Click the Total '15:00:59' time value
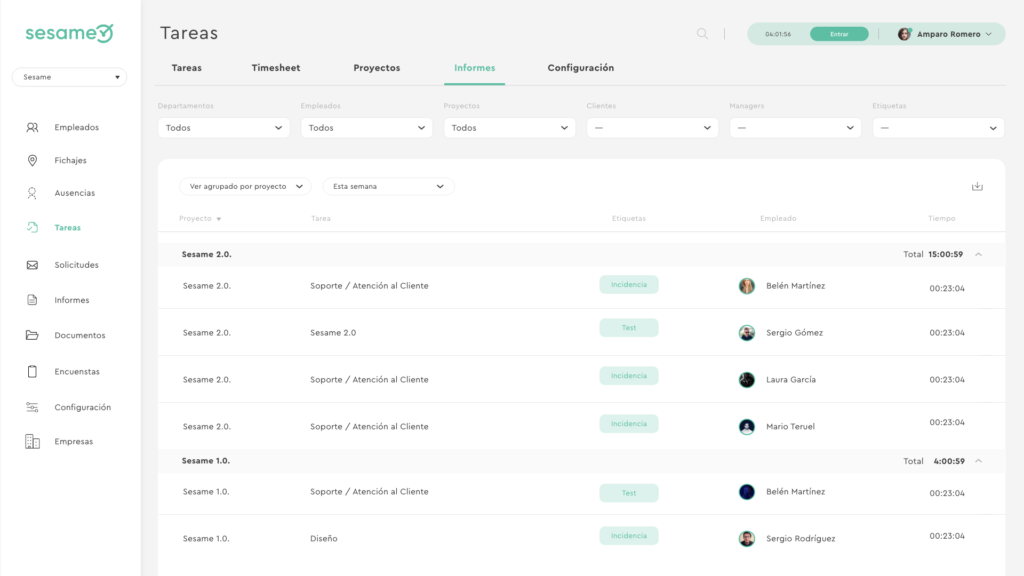This screenshot has height=576, width=1024. tap(946, 254)
